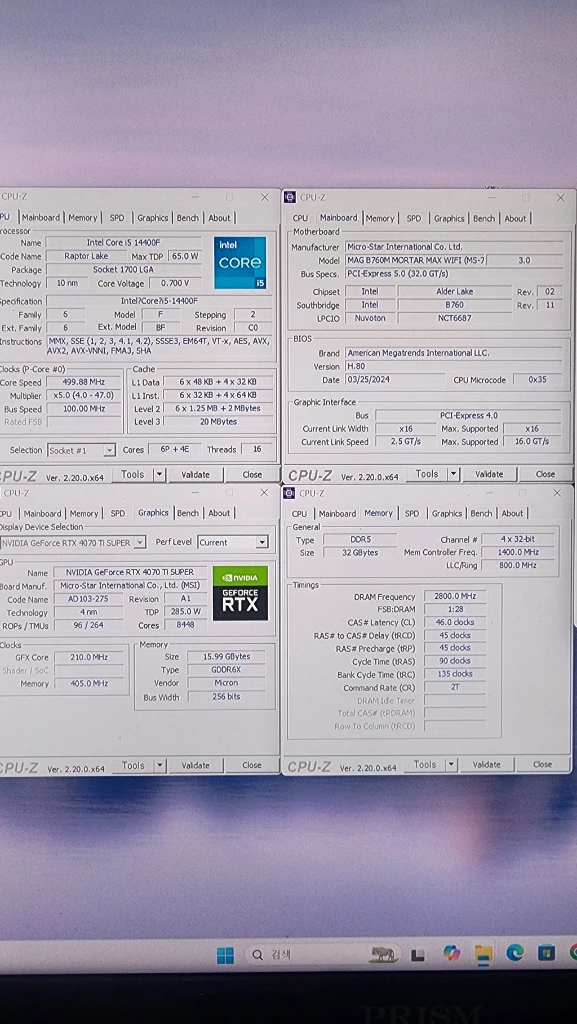Viewport: 577px width, 1024px height.
Task: Open the Windows Start menu
Action: click(225, 955)
